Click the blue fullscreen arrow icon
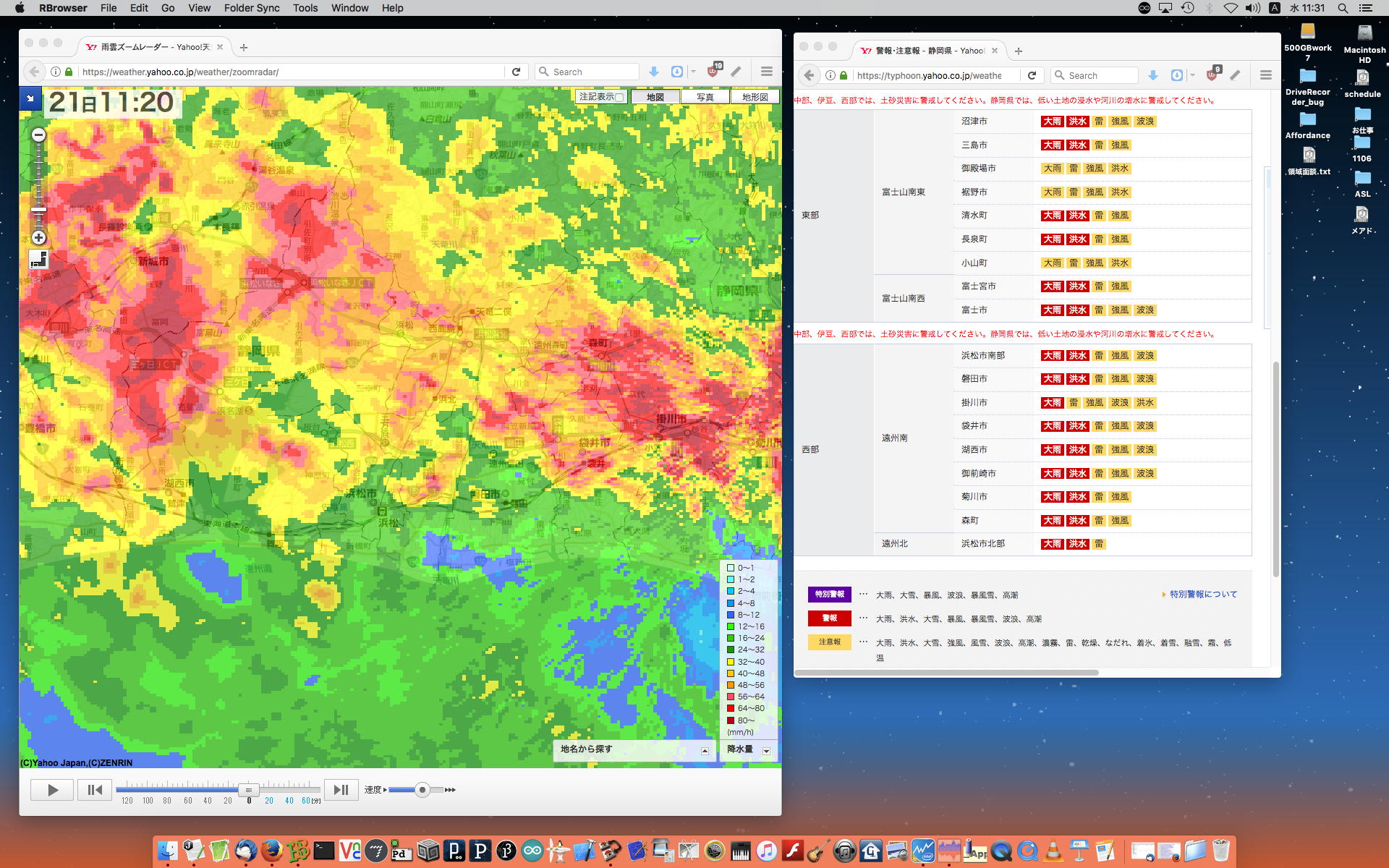The height and width of the screenshot is (868, 1389). (30, 98)
